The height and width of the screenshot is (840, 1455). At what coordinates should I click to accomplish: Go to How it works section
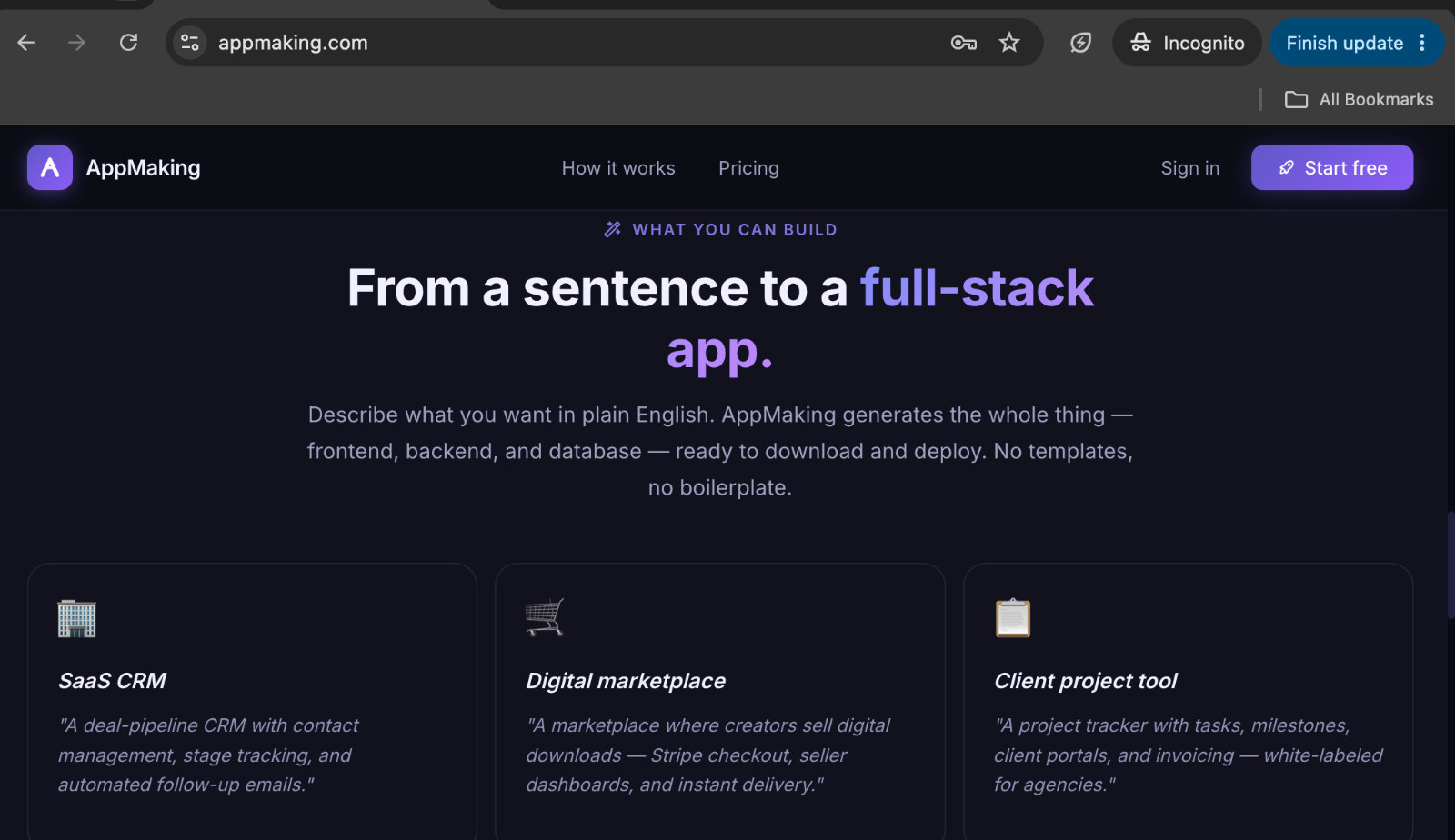pos(618,168)
